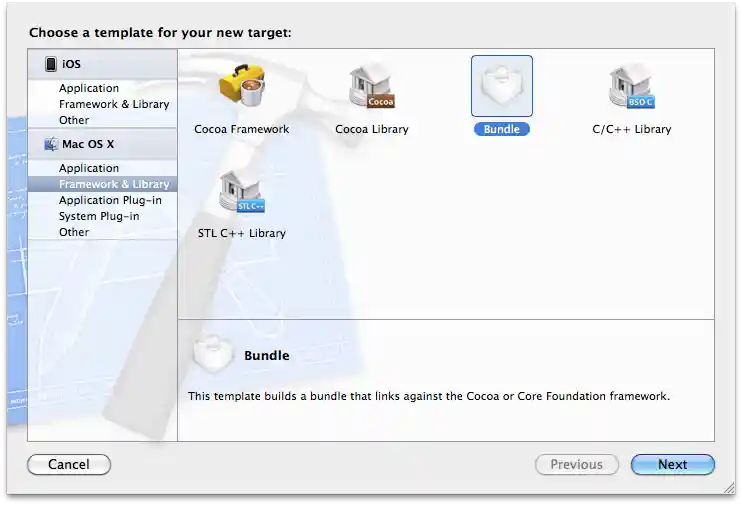Select the Bundle template icon

(x=502, y=86)
